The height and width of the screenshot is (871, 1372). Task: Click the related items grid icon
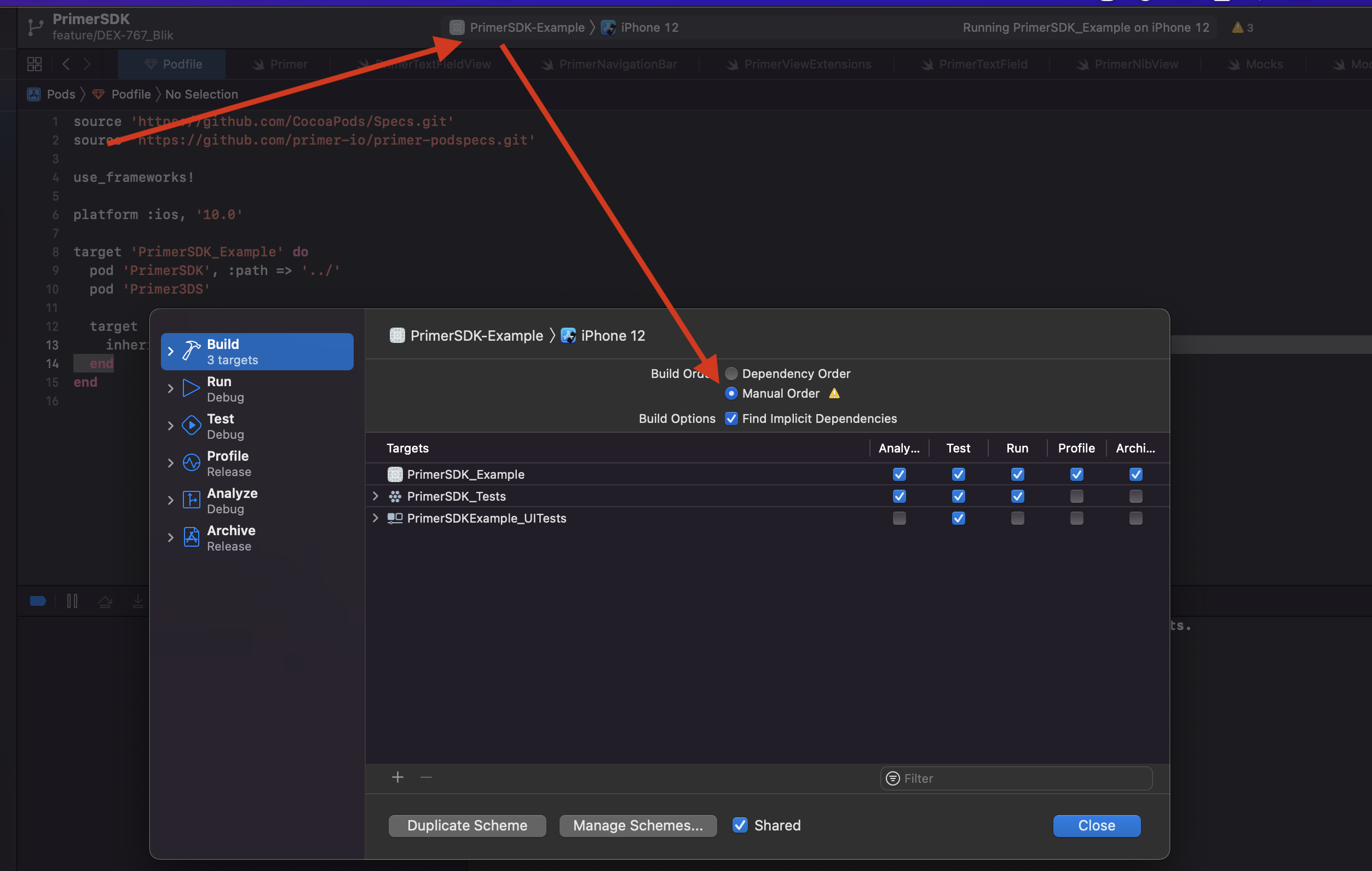(34, 64)
